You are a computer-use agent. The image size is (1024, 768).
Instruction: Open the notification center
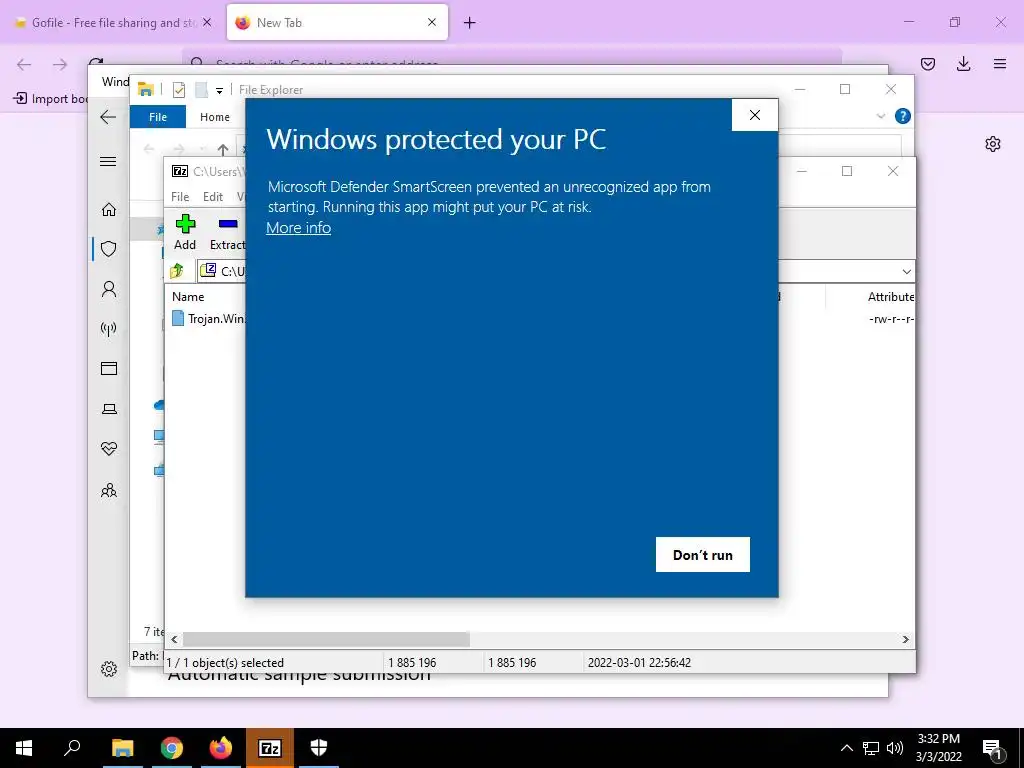(x=992, y=748)
